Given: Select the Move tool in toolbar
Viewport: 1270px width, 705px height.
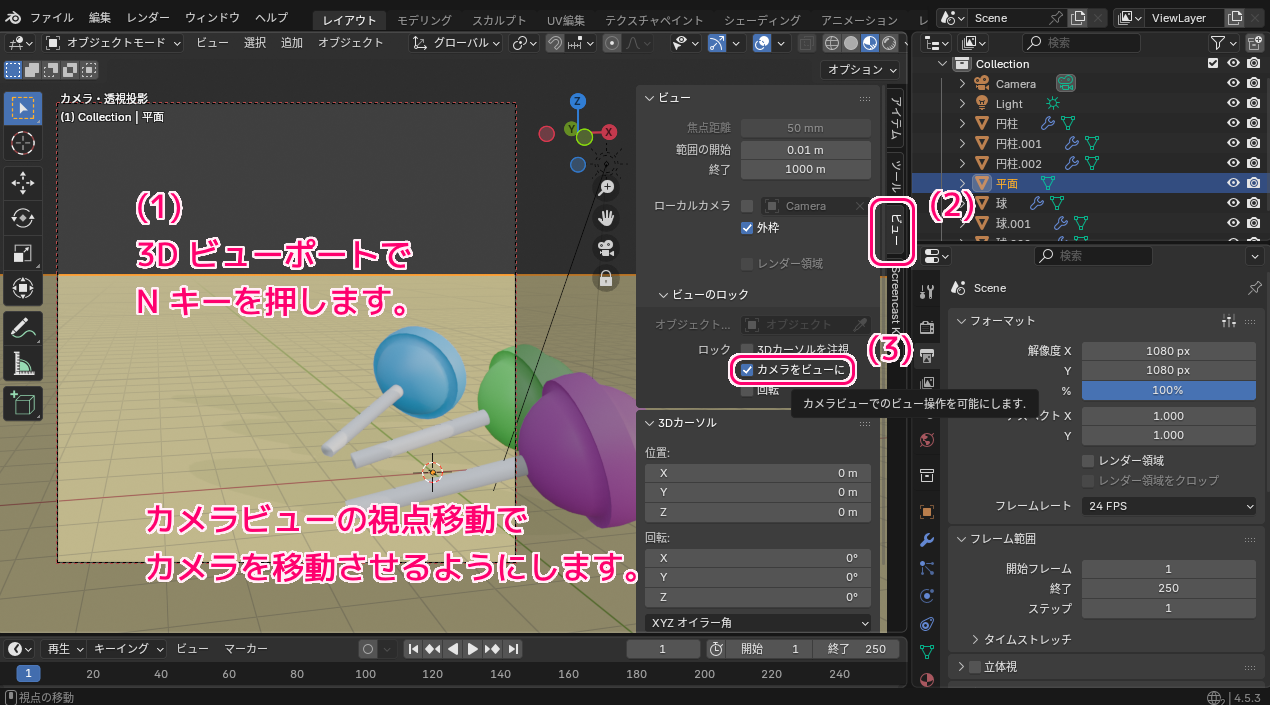Looking at the screenshot, I should (x=22, y=182).
